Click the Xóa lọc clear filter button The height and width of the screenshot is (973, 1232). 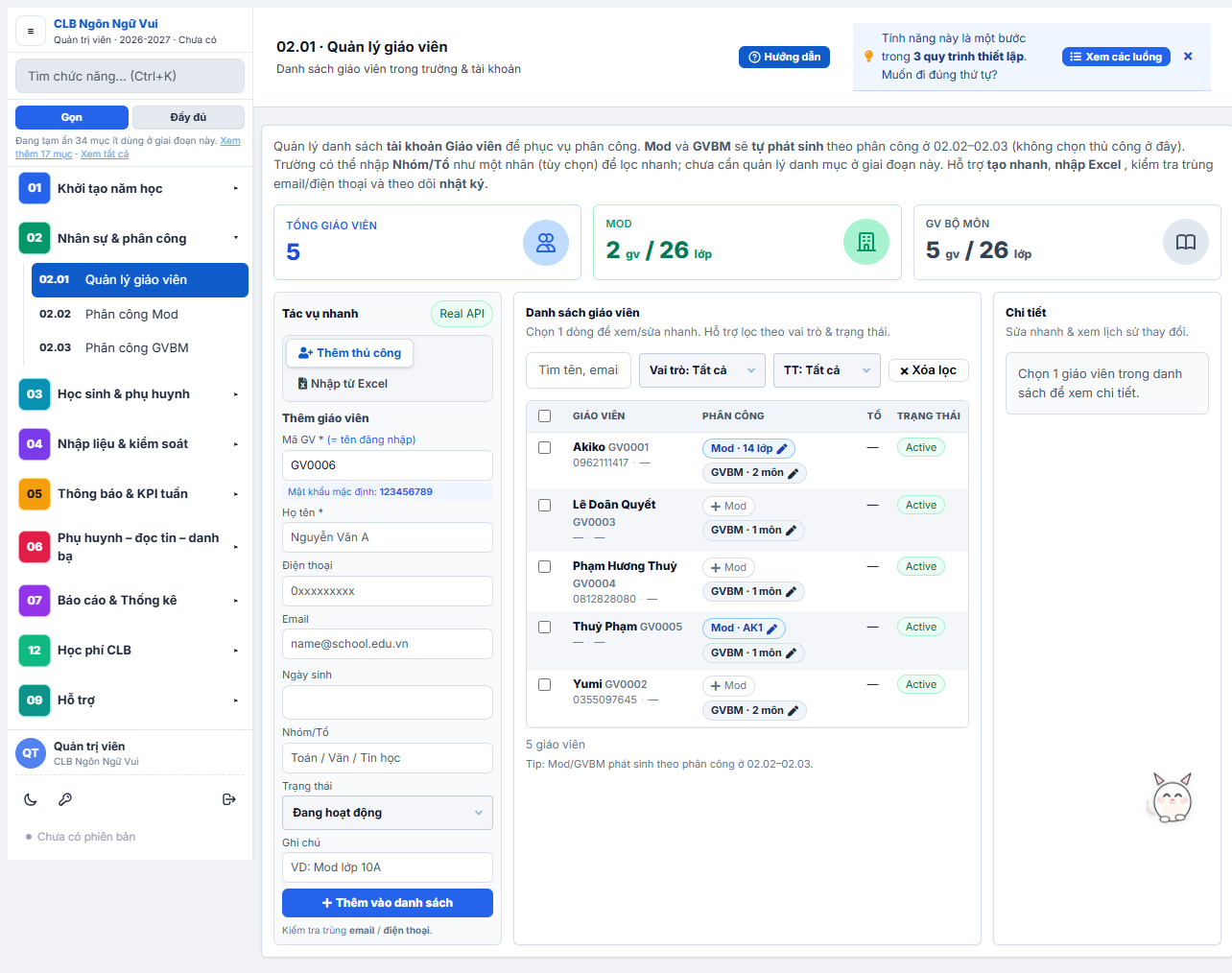click(929, 370)
